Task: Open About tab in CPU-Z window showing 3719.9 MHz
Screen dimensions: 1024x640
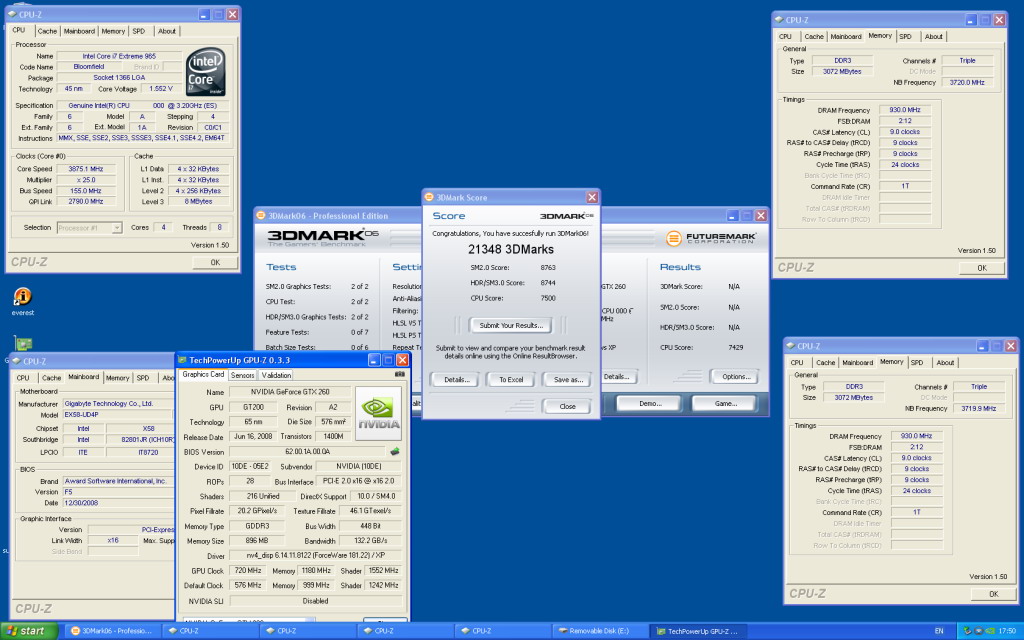Action: click(945, 362)
